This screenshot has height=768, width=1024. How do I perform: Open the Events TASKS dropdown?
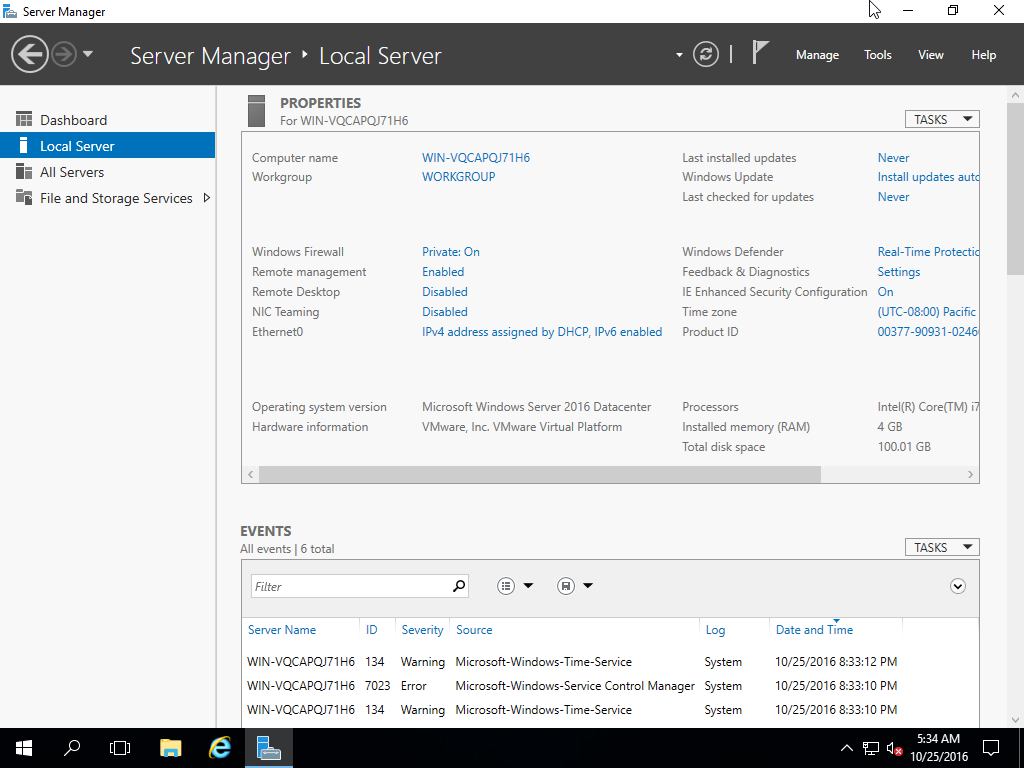point(942,547)
